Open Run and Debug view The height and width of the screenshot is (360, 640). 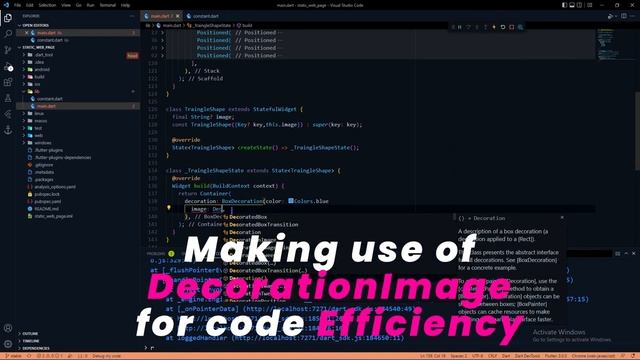[x=8, y=66]
